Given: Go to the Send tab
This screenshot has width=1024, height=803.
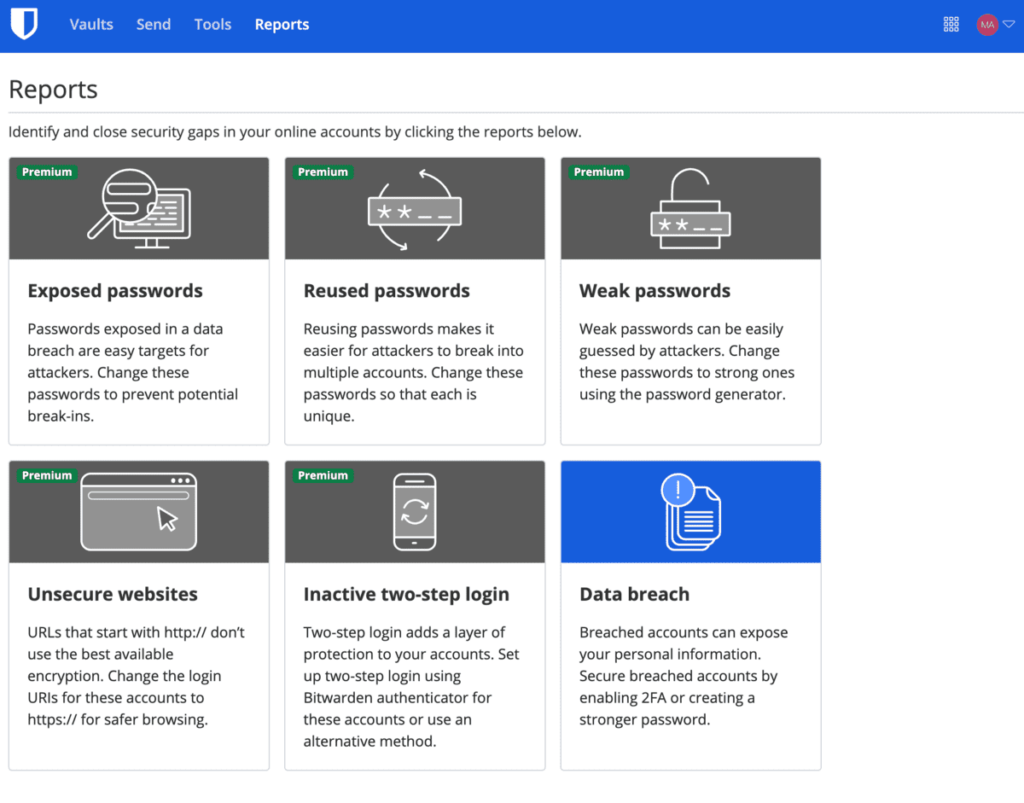Looking at the screenshot, I should 153,25.
